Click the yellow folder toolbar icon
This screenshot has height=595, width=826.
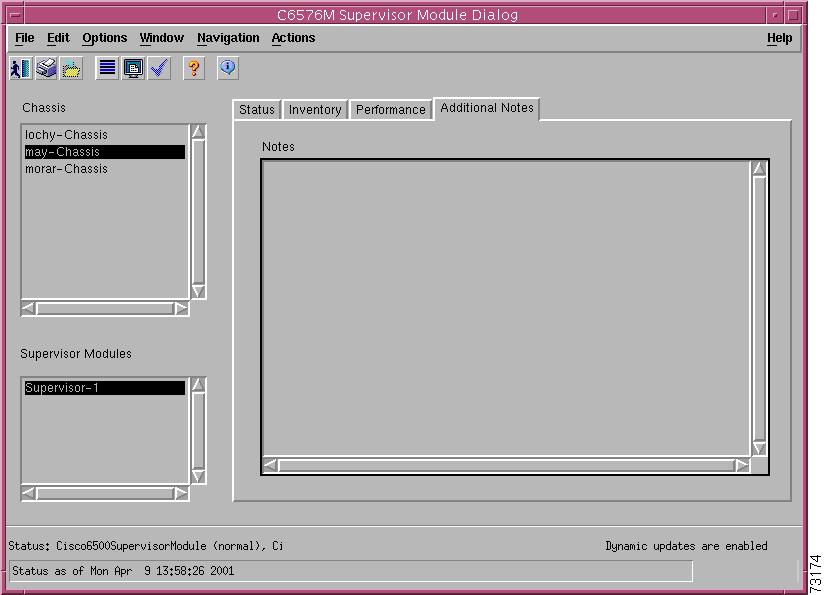pyautogui.click(x=72, y=69)
